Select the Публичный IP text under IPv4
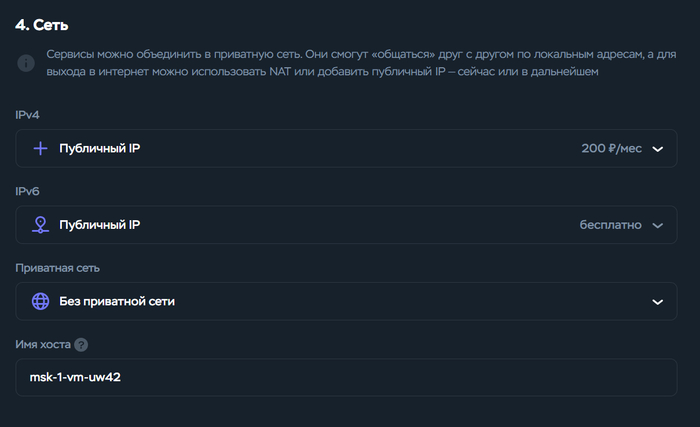The width and height of the screenshot is (700, 427). (x=100, y=148)
